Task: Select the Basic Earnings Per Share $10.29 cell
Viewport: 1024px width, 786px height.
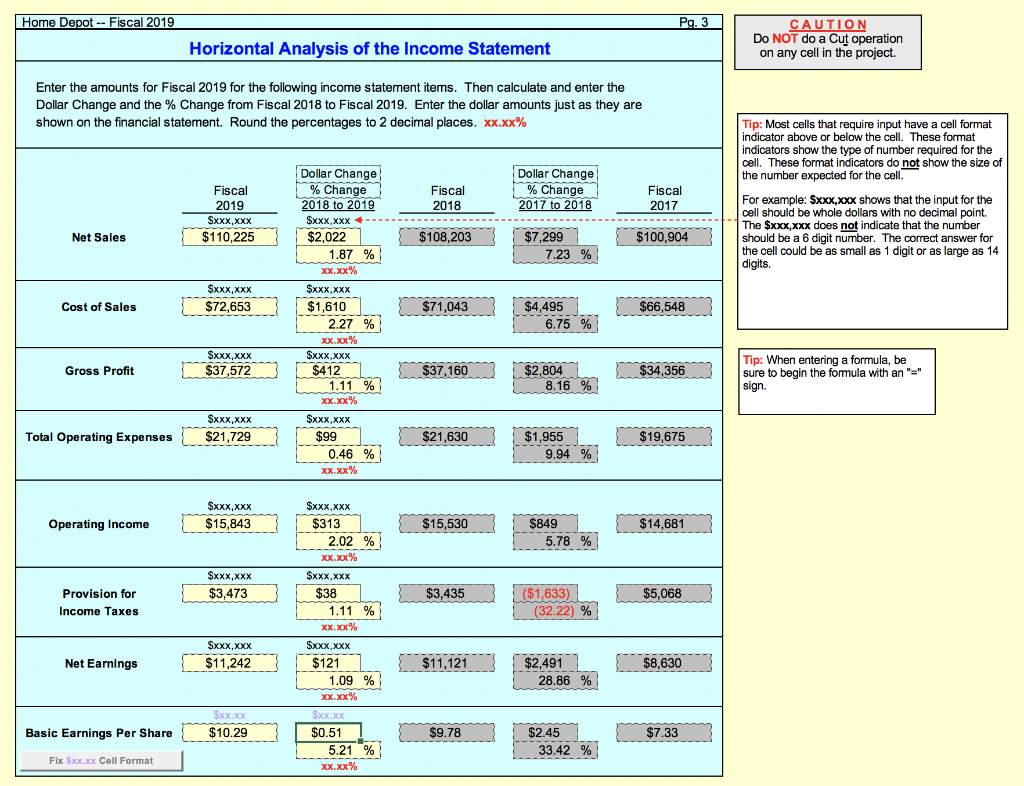Action: pyautogui.click(x=229, y=732)
